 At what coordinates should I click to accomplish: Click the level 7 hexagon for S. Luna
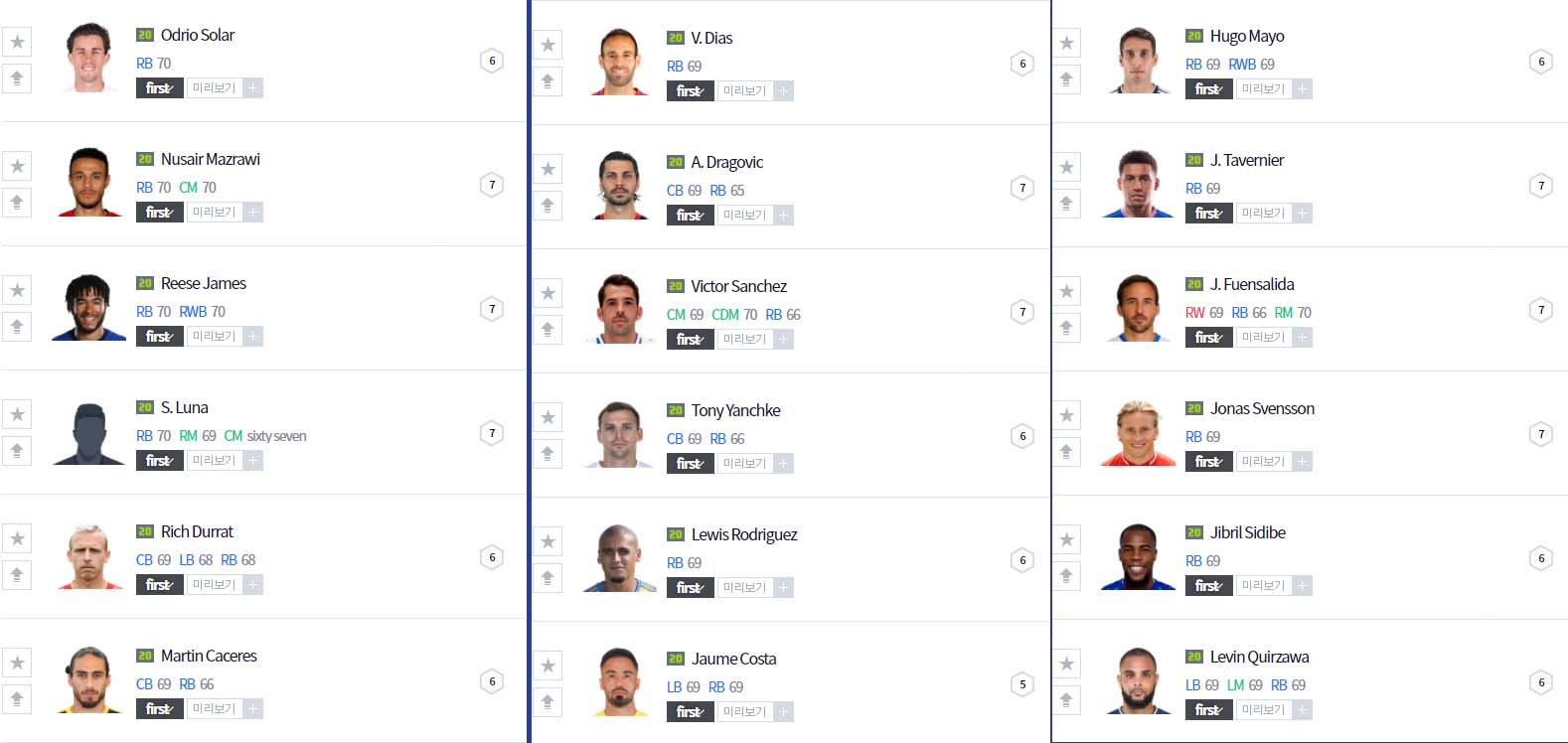coord(492,433)
